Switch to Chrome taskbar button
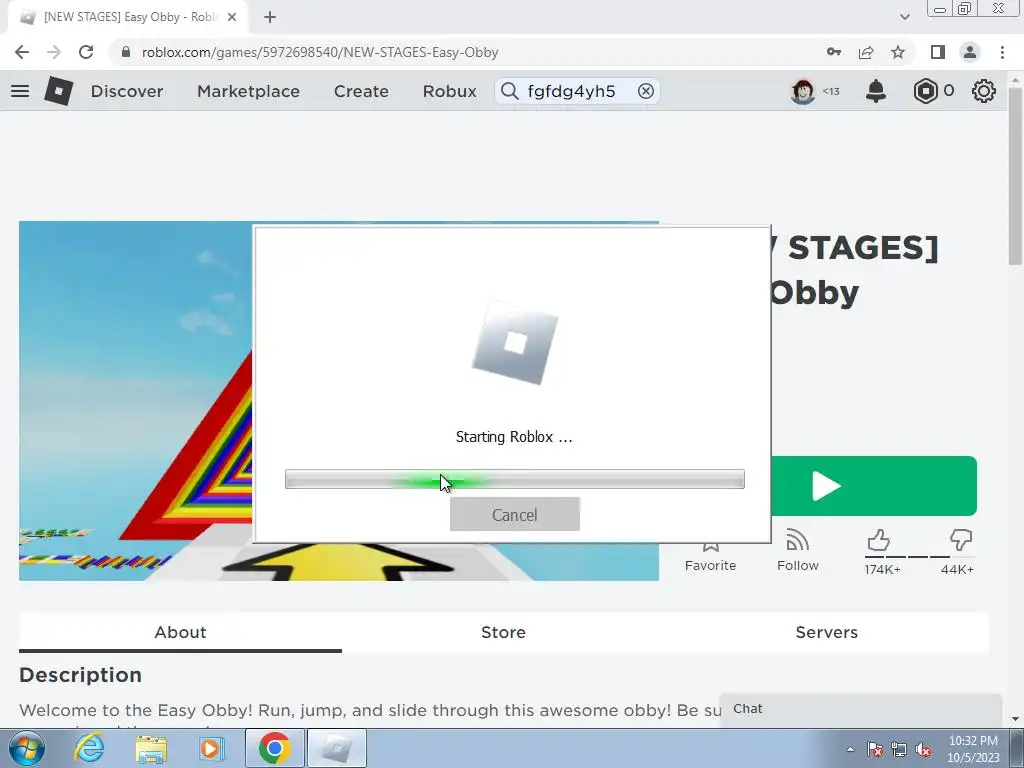Screen dimensions: 1024x768 274,748
